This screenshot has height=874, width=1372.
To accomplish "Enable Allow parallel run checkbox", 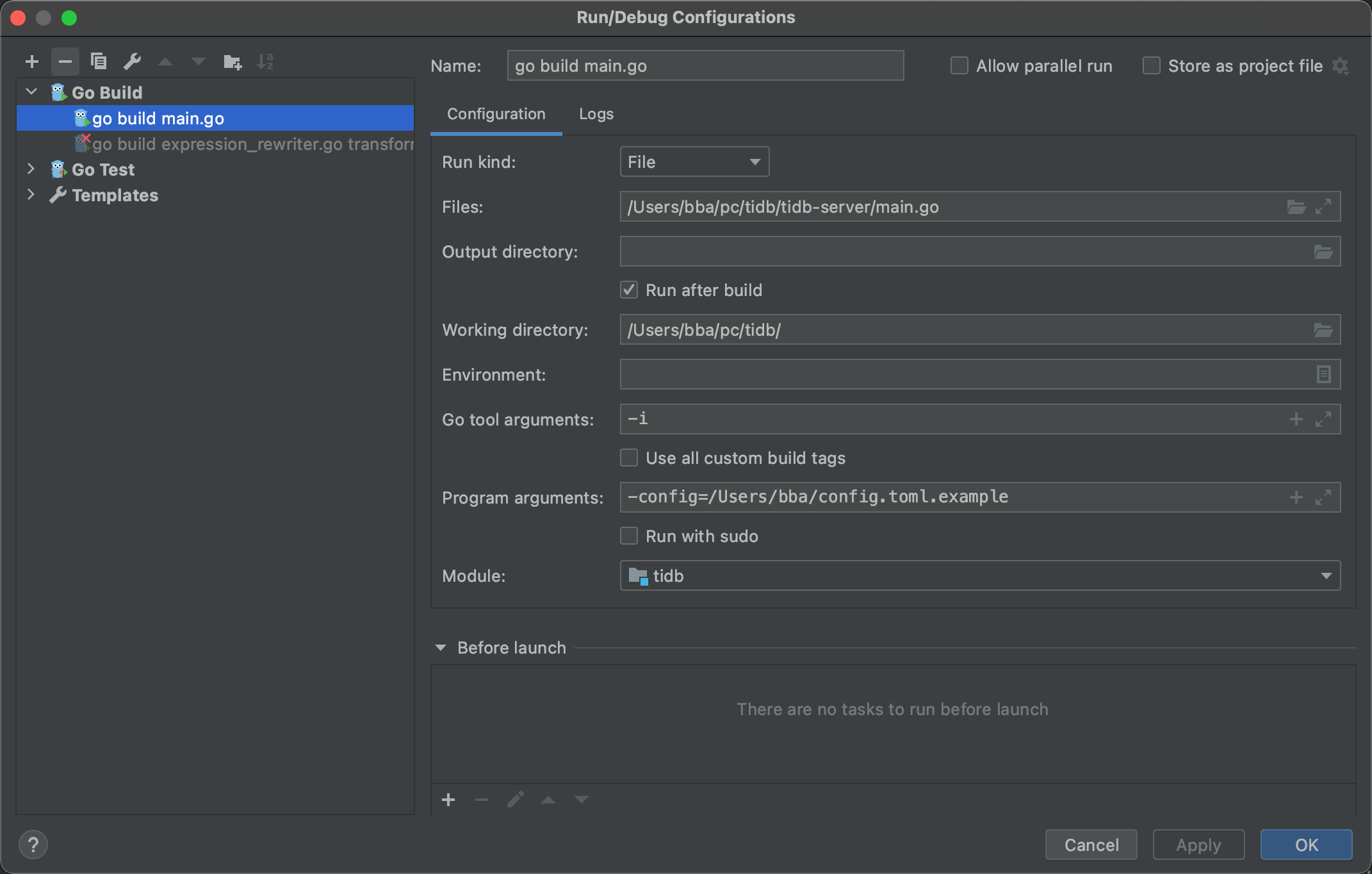I will [x=959, y=66].
